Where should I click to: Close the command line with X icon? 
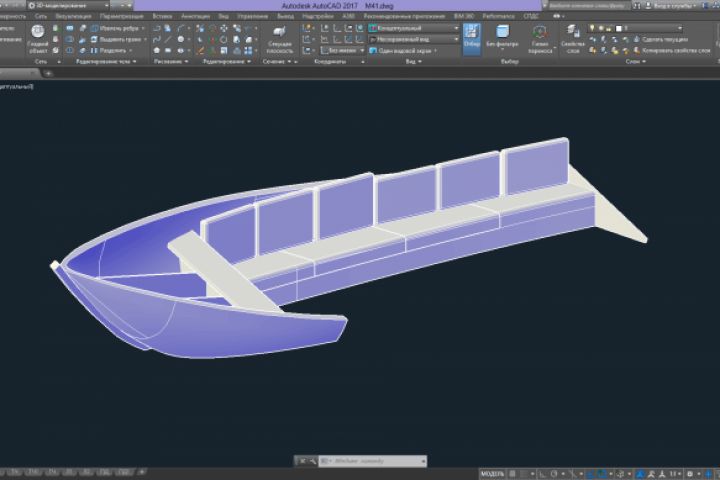tap(302, 461)
